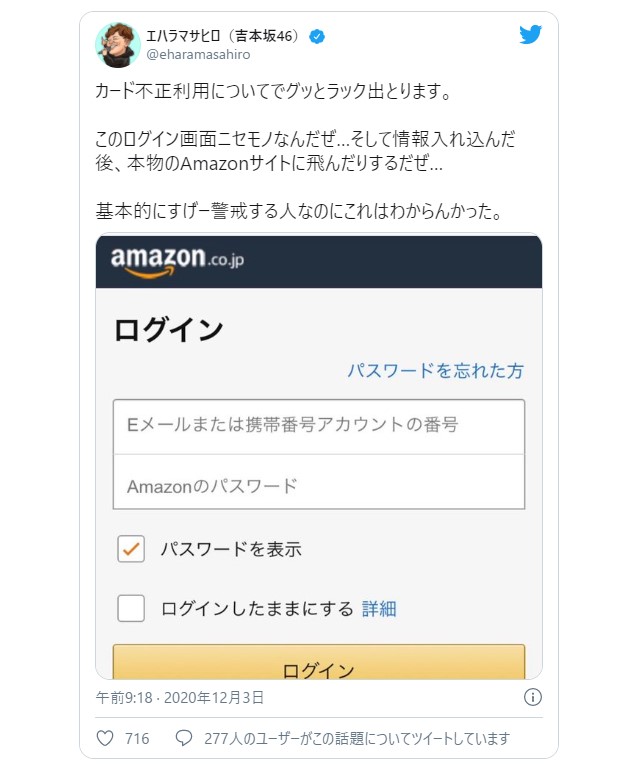Click the reply speech bubble icon
The width and height of the screenshot is (639, 767).
click(183, 739)
